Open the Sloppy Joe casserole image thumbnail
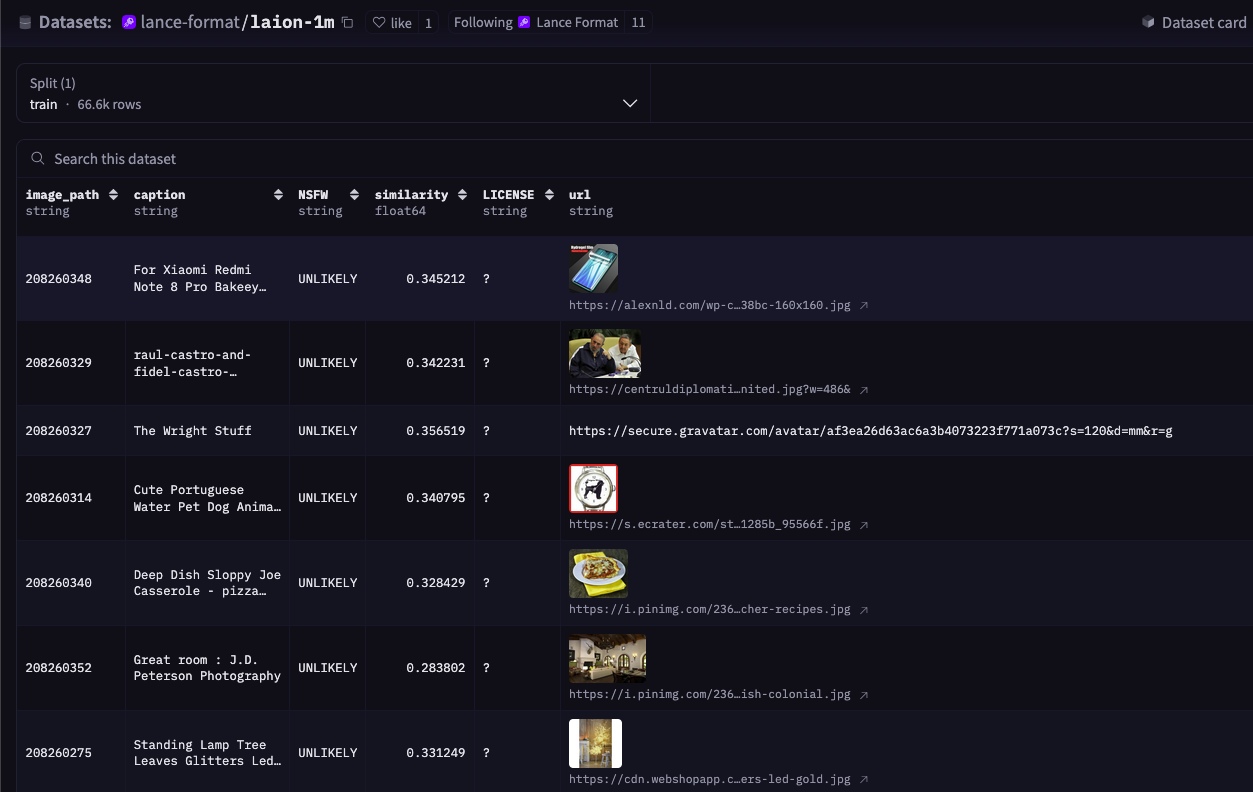 point(598,573)
